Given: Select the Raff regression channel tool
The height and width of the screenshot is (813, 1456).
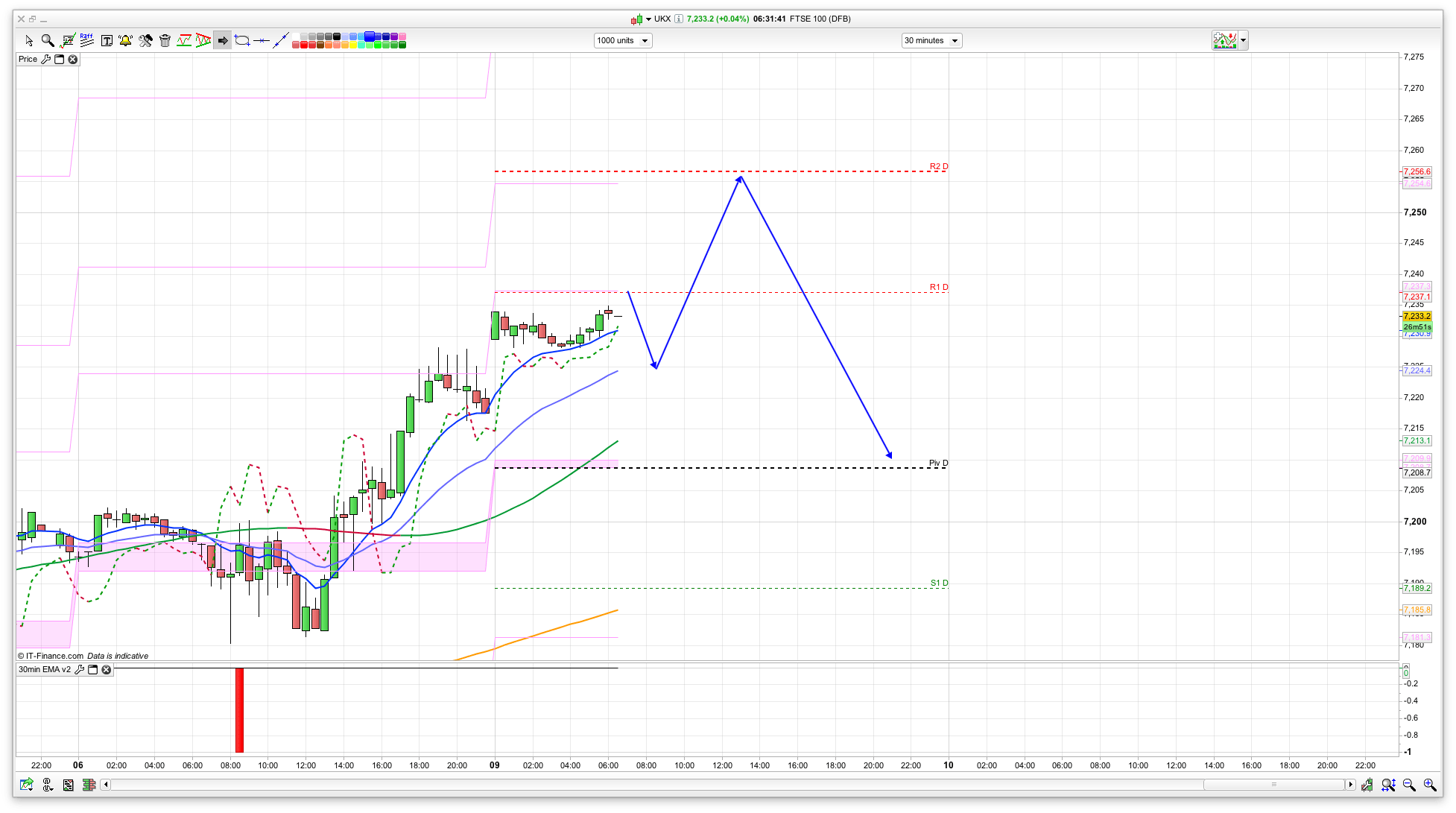Looking at the screenshot, I should (86, 40).
